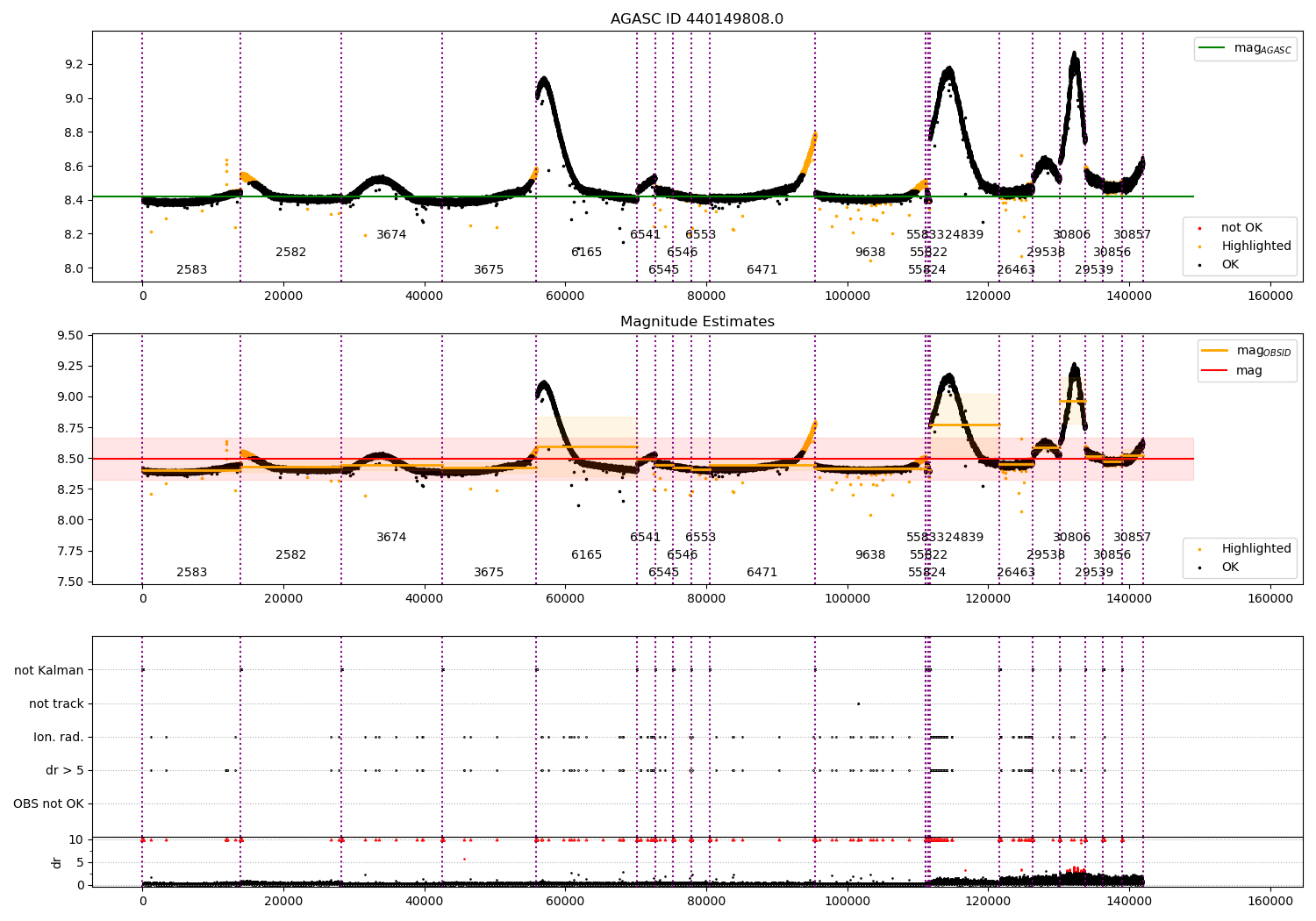Click obsid label 3675 in the top panel
1316x921 pixels.
[489, 270]
